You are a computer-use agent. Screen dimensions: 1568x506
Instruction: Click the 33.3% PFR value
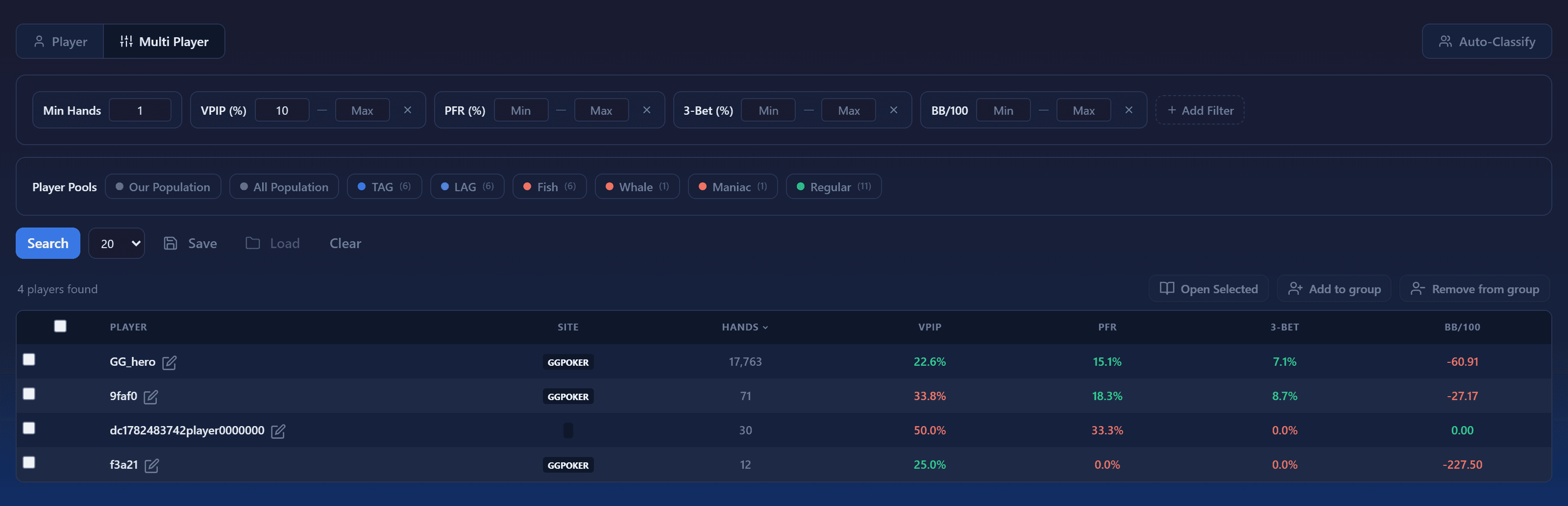(1107, 430)
